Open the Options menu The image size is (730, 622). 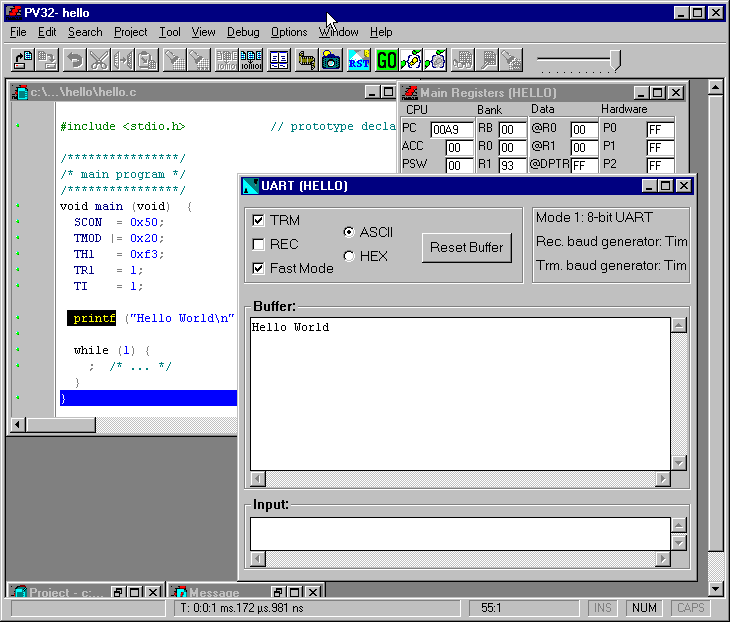pos(289,32)
